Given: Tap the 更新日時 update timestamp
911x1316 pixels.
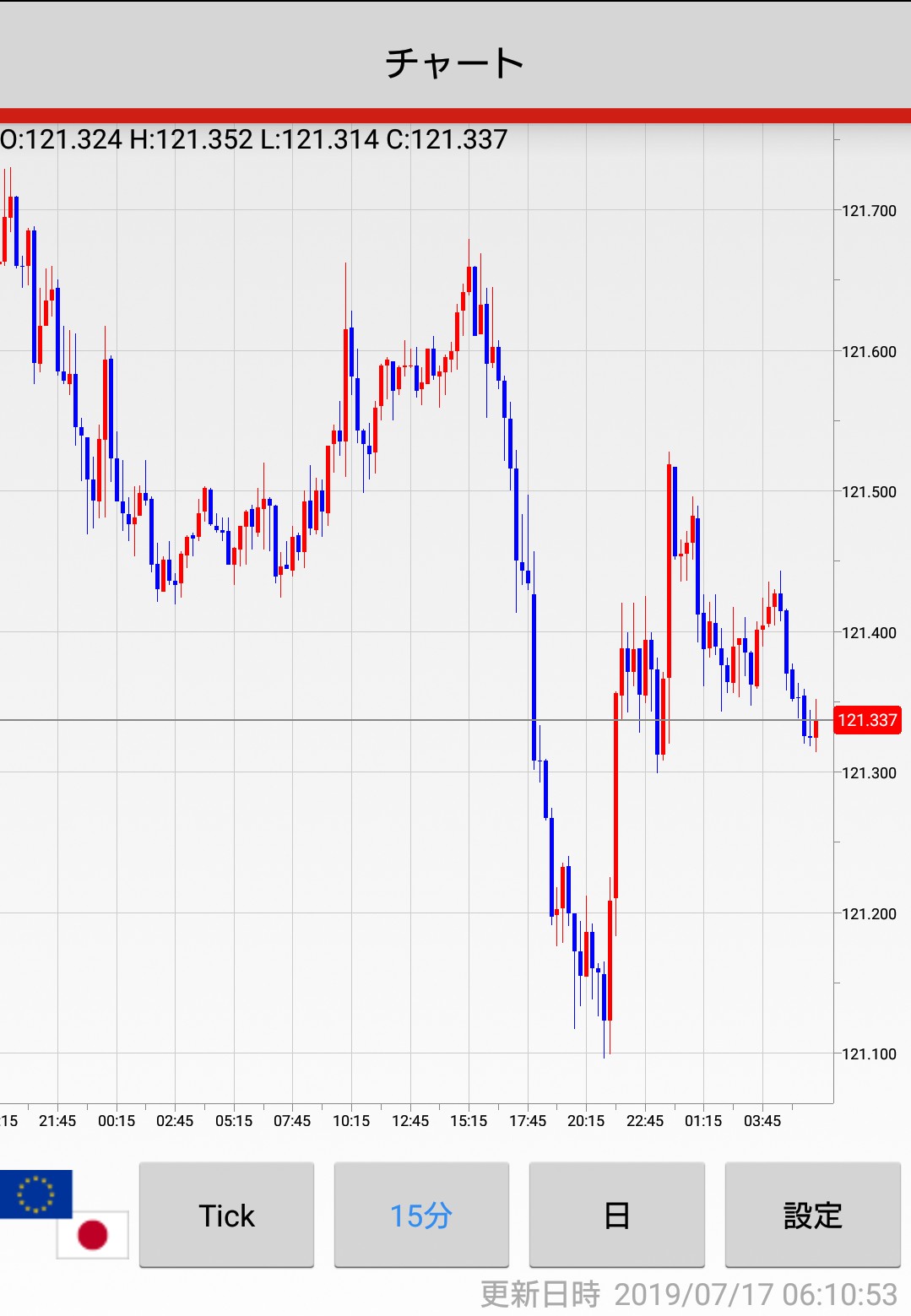Looking at the screenshot, I should click(688, 1294).
